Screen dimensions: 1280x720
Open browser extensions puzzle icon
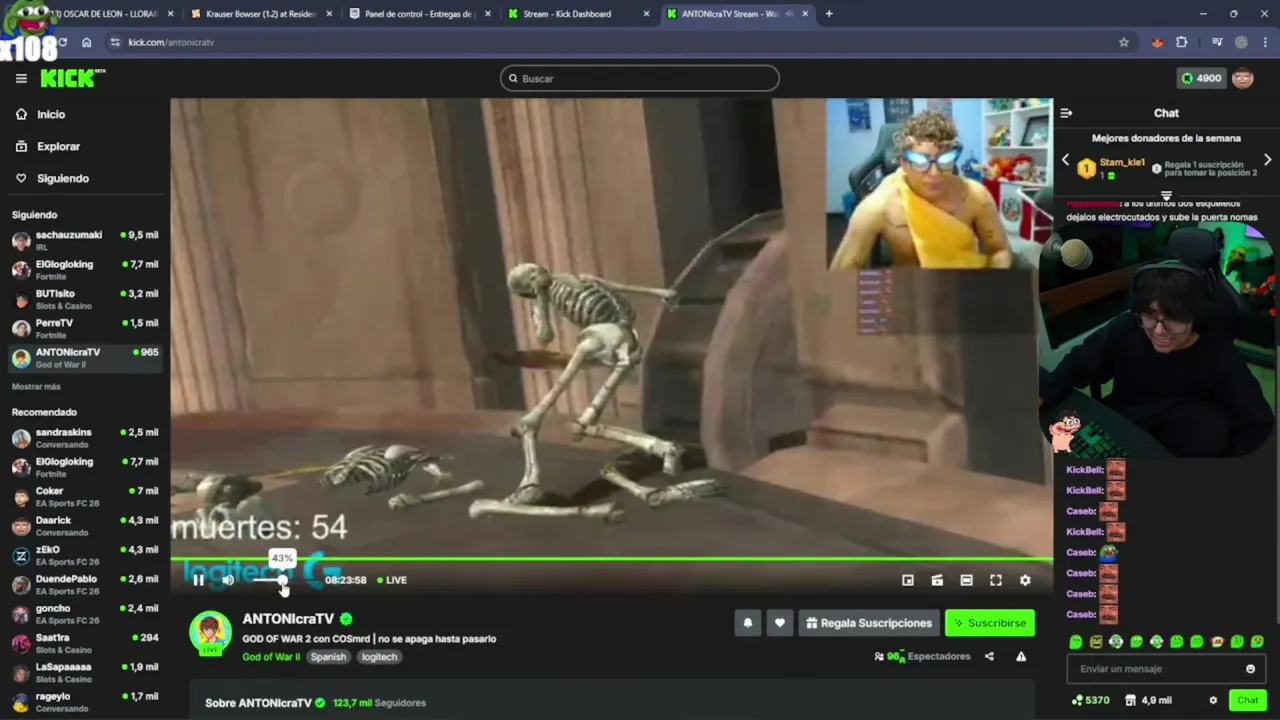tap(1182, 42)
